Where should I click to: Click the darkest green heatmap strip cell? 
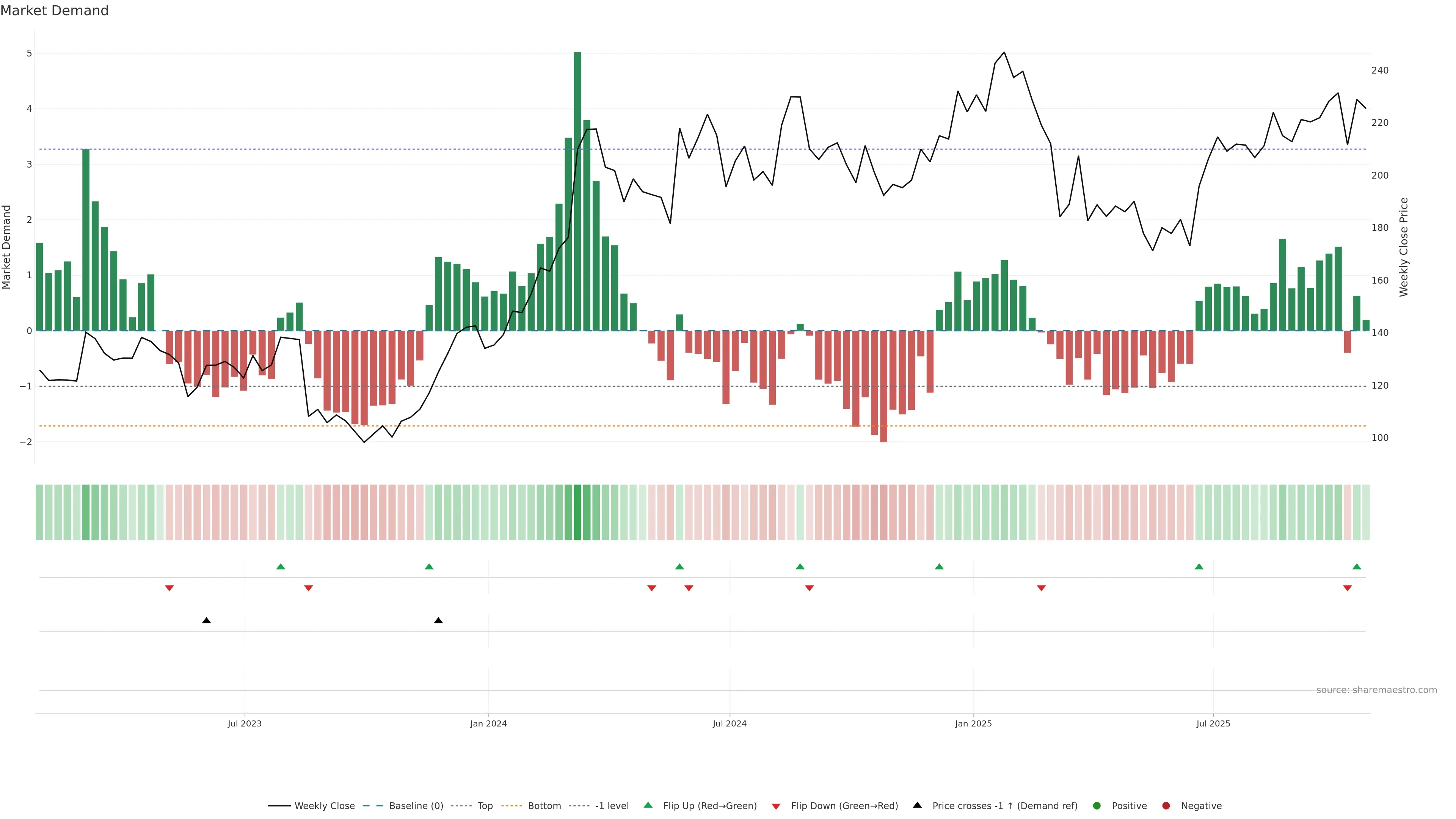click(x=577, y=512)
